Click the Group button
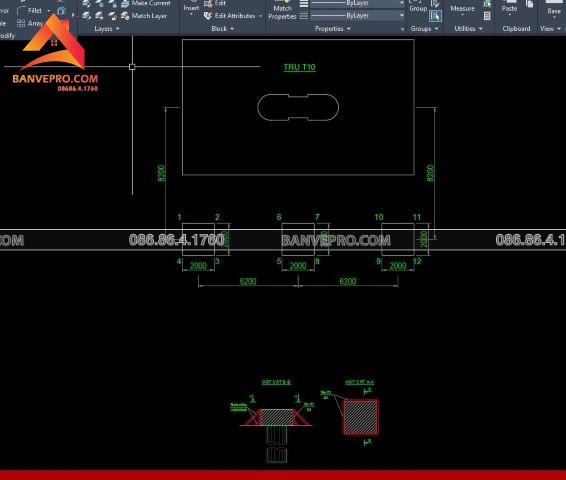 point(418,7)
